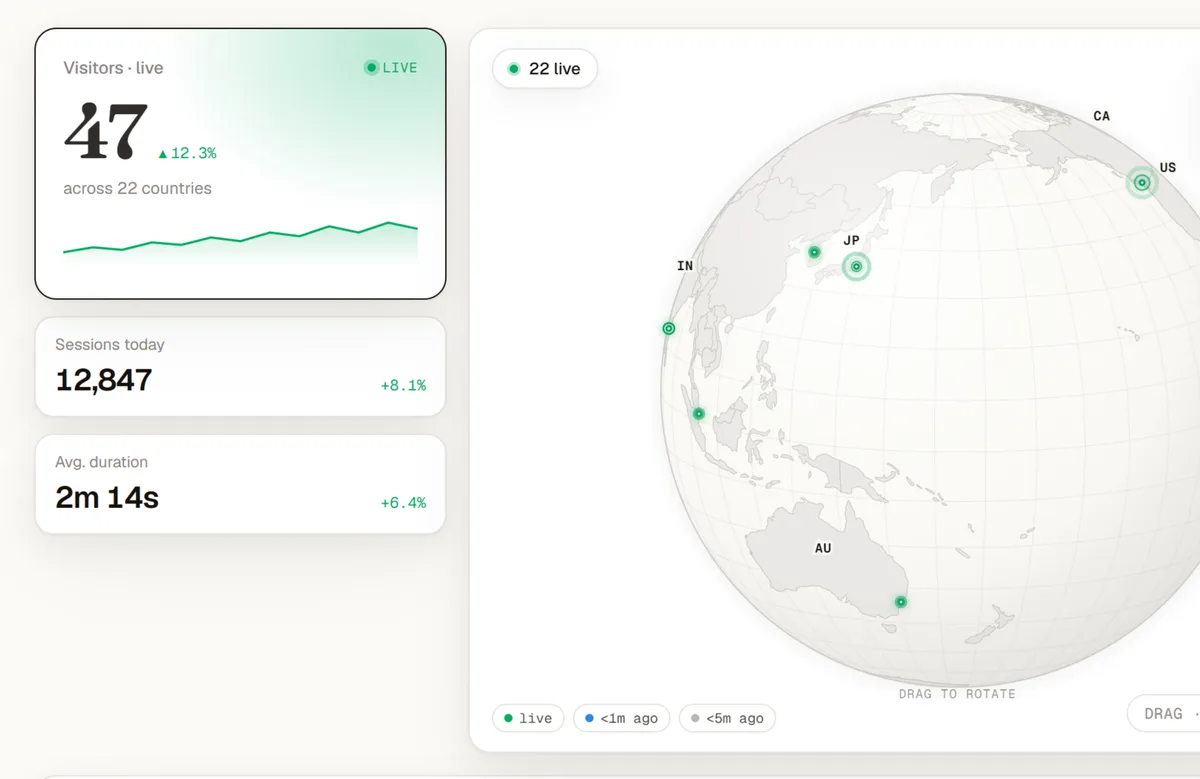The height and width of the screenshot is (779, 1200).
Task: Open the Avg. duration card
Action: (240, 484)
